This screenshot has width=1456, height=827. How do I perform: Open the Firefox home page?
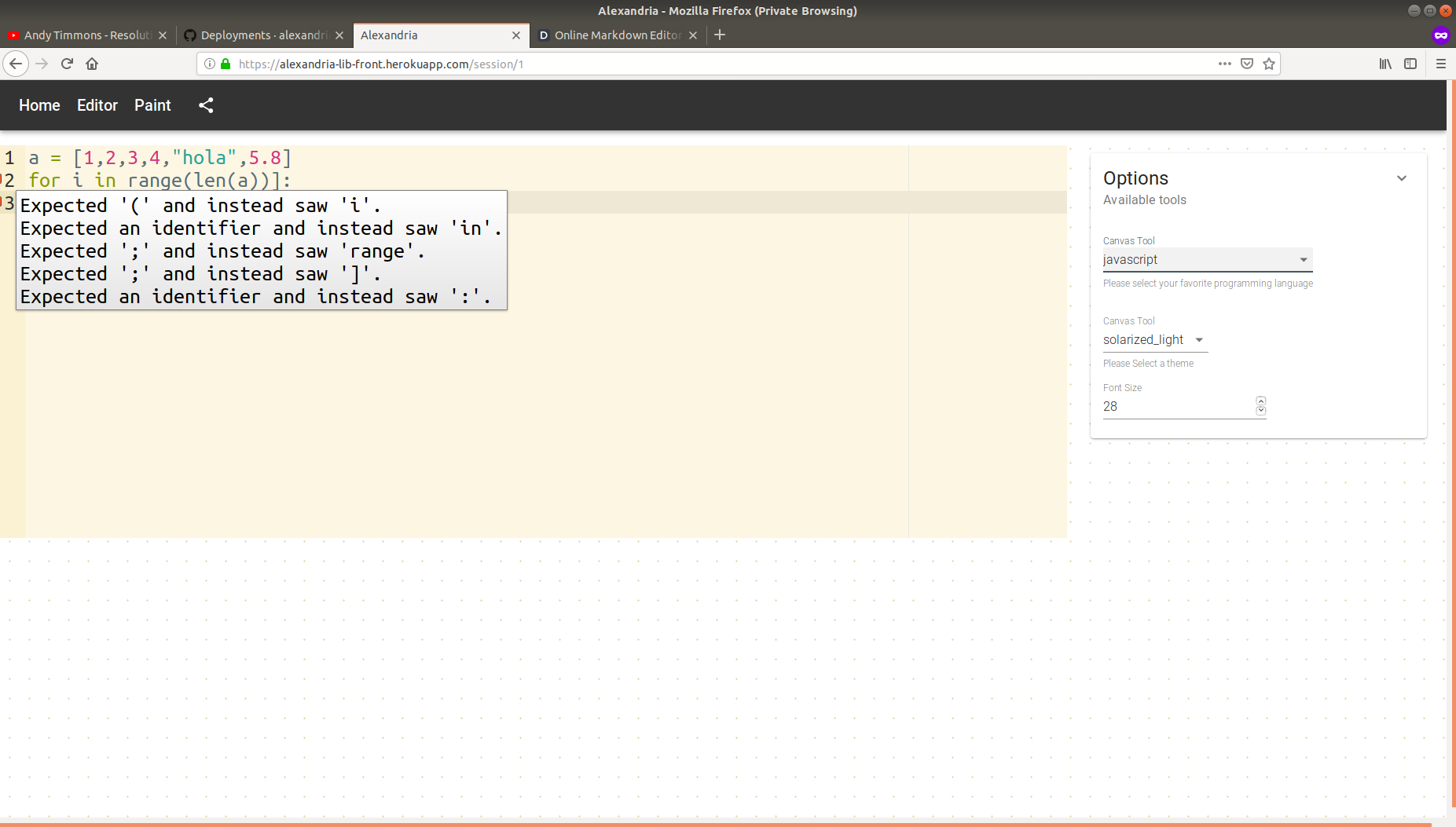pyautogui.click(x=92, y=64)
